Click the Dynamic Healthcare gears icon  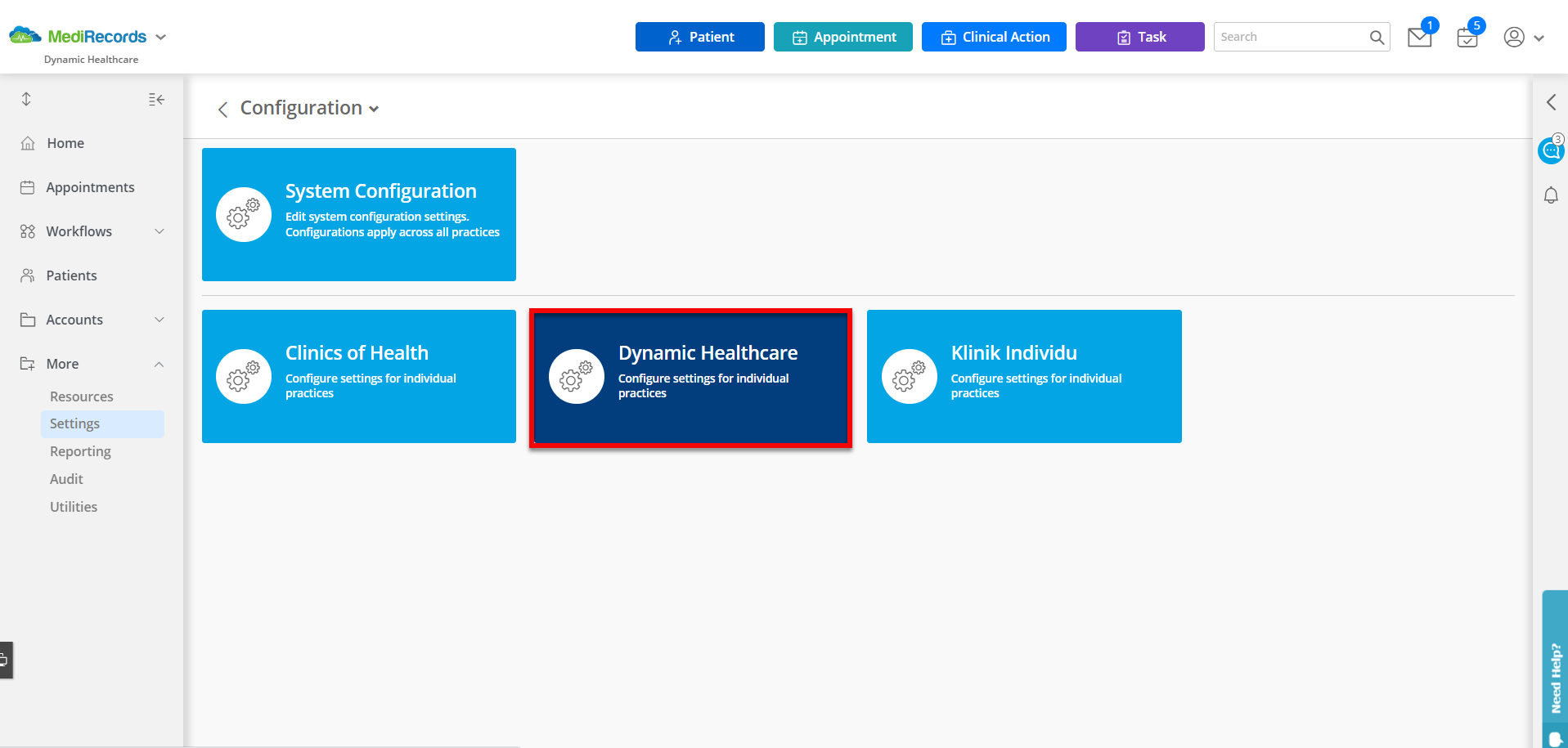click(577, 376)
